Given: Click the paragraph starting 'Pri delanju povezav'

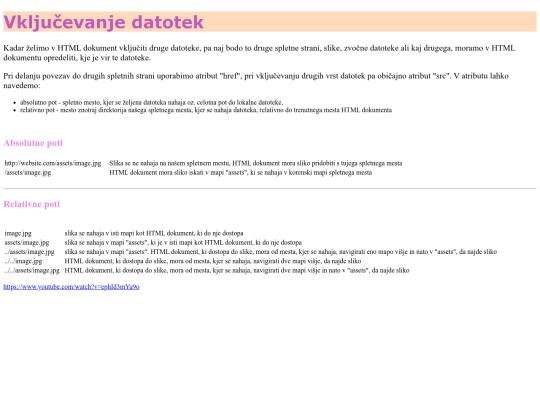Looking at the screenshot, I should (256, 81).
